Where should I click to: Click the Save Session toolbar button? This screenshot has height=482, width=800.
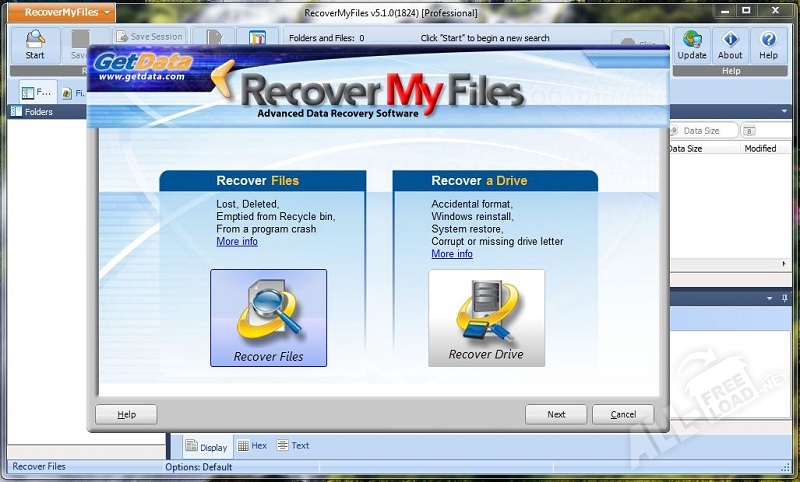(x=149, y=37)
